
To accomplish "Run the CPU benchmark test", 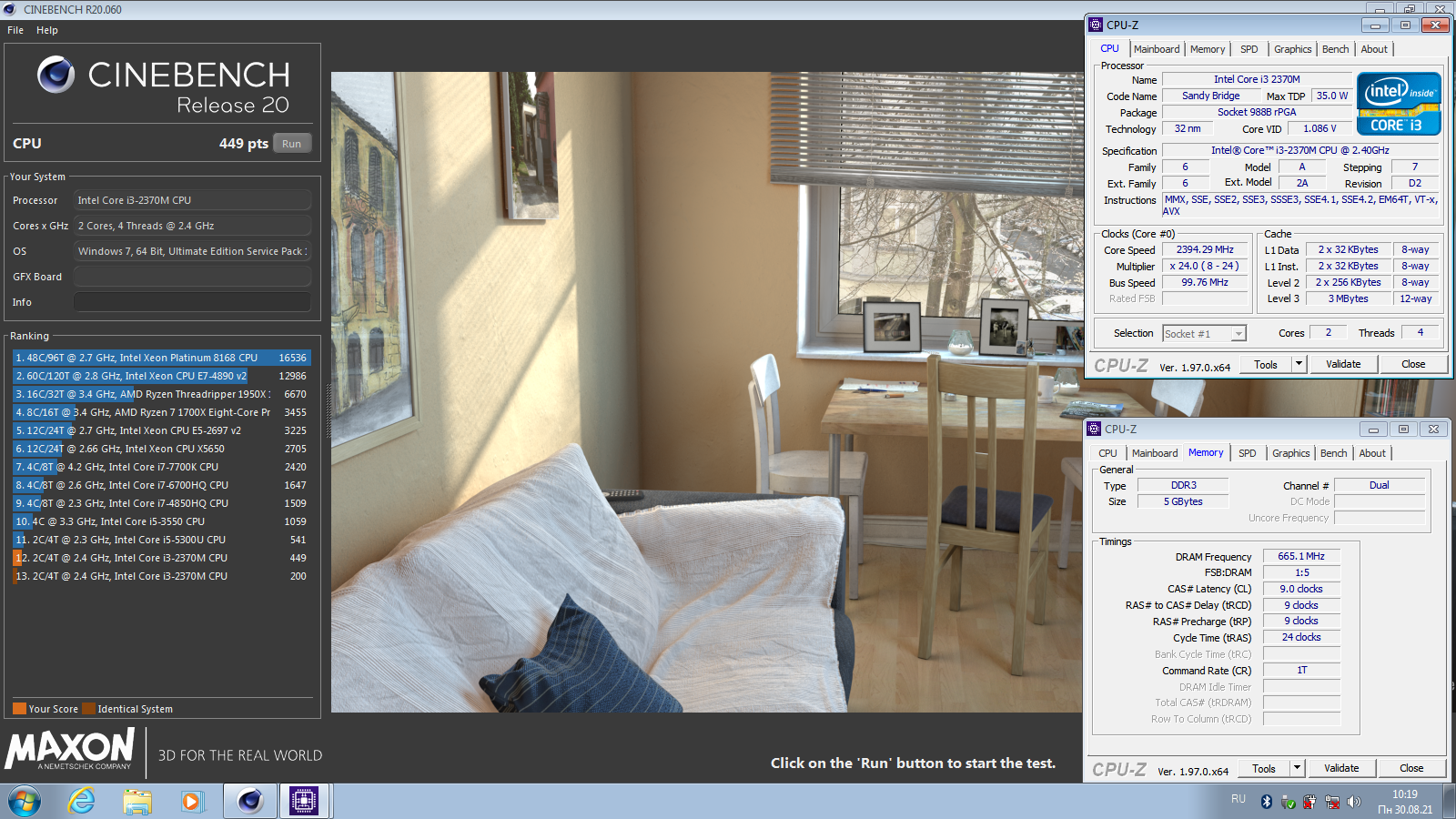I will [291, 144].
